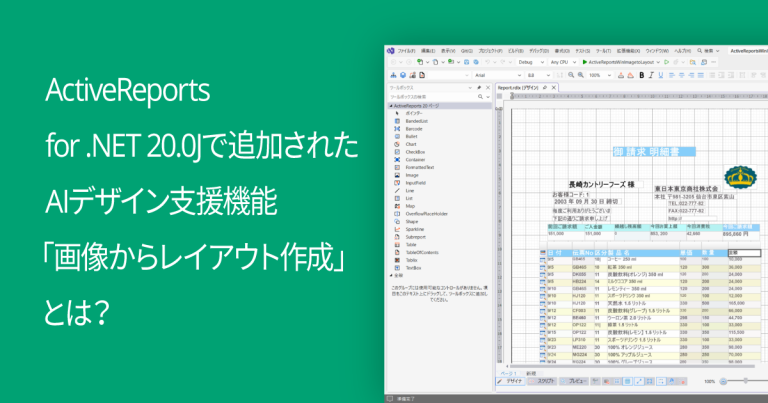Collapse the ActiveReports 20 ページ group
Image resolution: width=768 pixels, height=403 pixels.
click(391, 106)
